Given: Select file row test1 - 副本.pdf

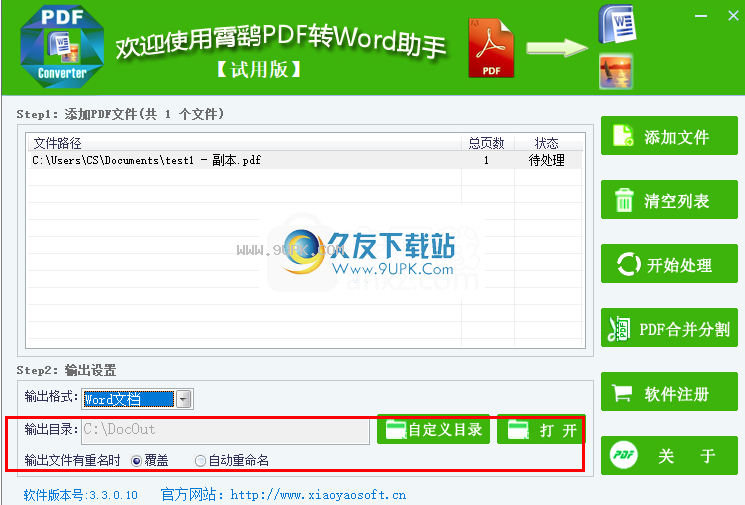Looking at the screenshot, I should [x=304, y=161].
